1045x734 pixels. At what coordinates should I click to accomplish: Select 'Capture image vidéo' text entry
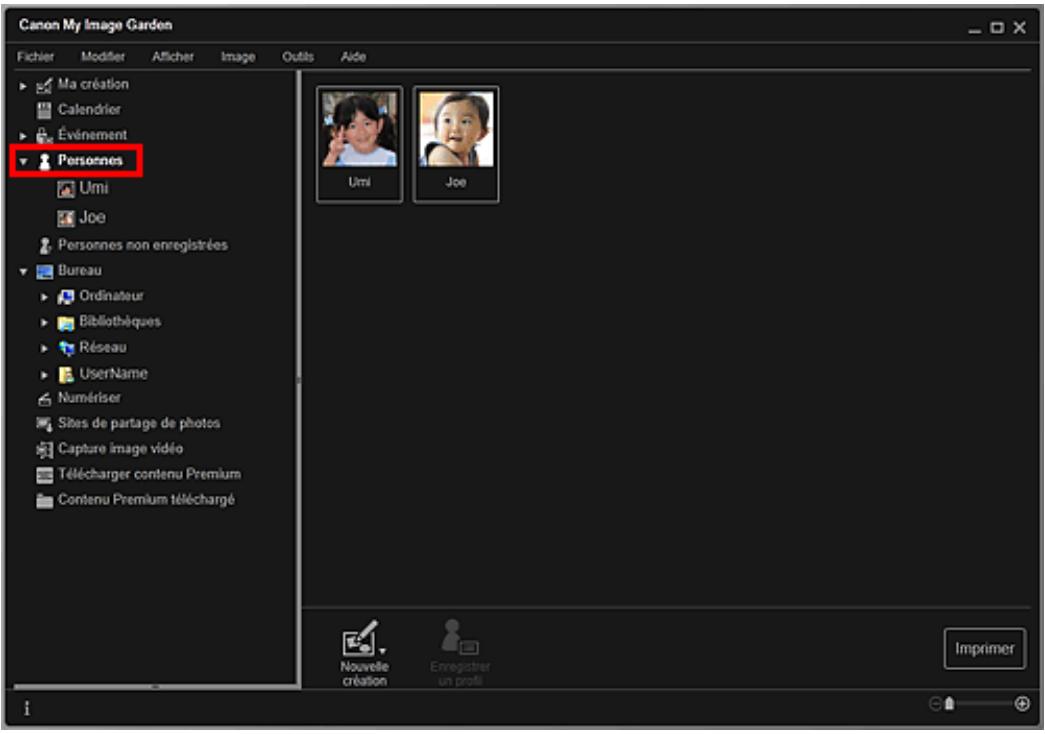click(x=120, y=449)
